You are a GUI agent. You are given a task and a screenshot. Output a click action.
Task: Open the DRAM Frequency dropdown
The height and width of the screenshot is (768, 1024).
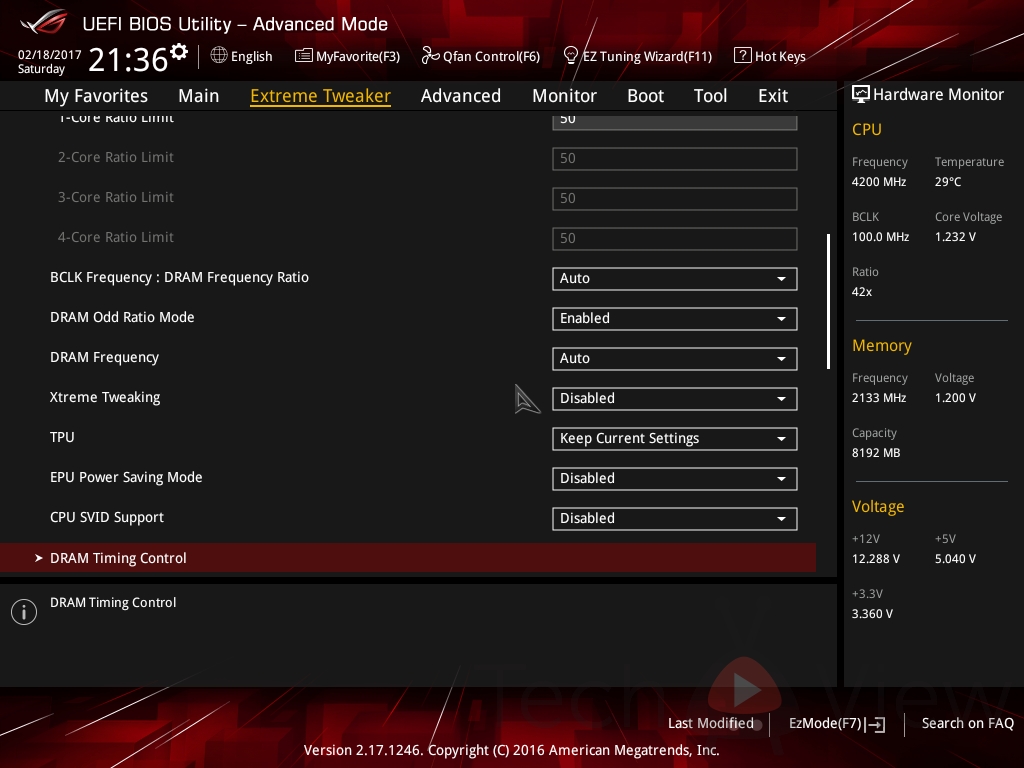click(675, 359)
